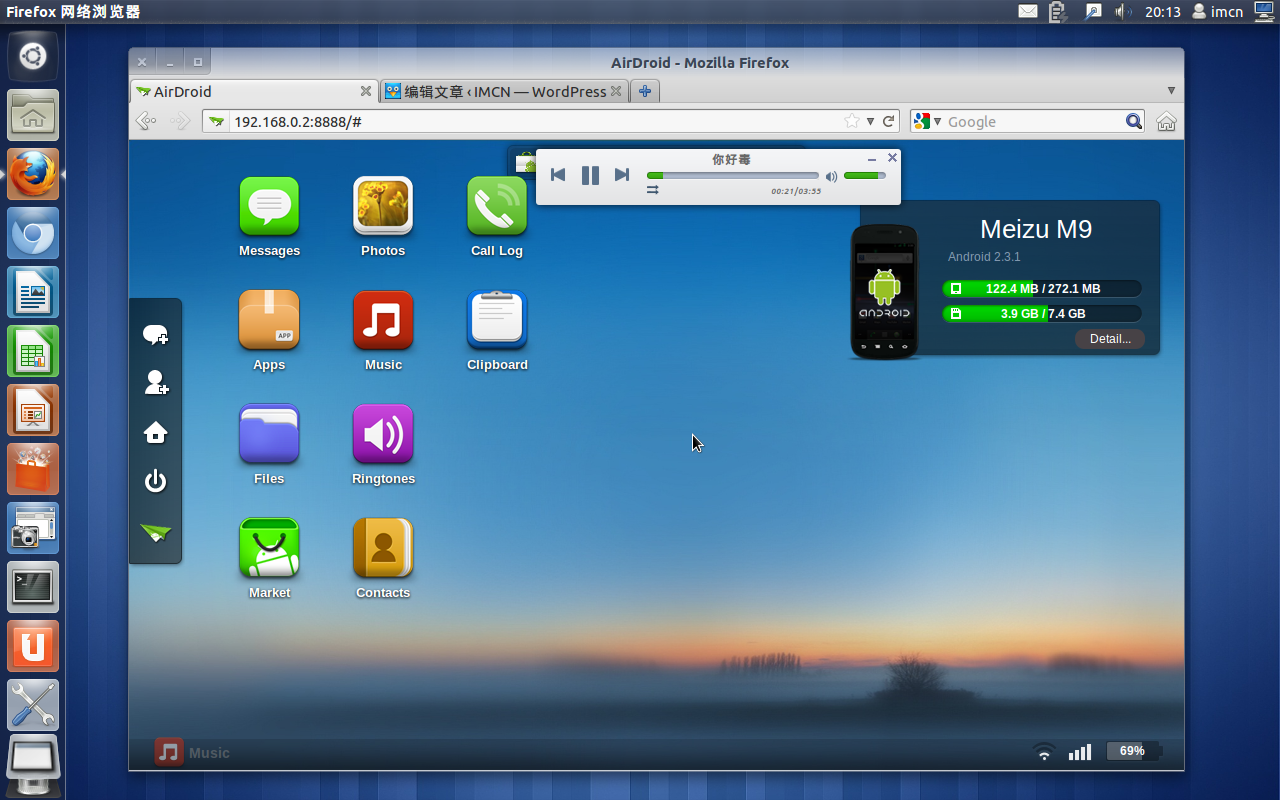Click the Wi-Fi status icon in AirDroid bar
This screenshot has width=1280, height=800.
[x=1044, y=752]
